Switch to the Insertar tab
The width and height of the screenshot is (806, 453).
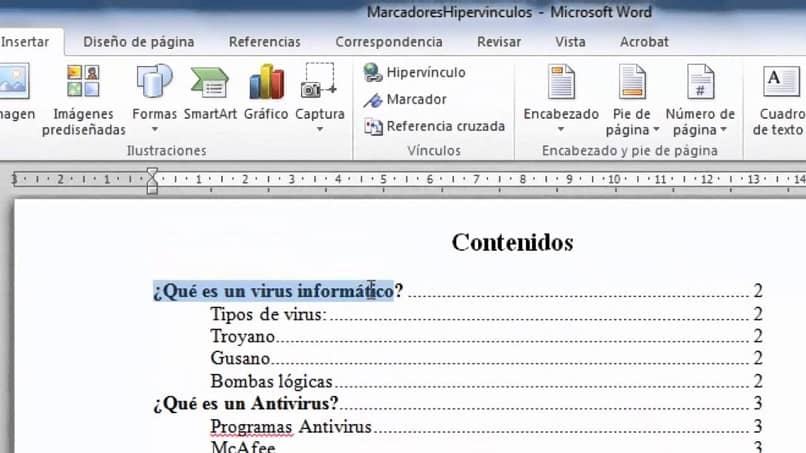point(25,42)
